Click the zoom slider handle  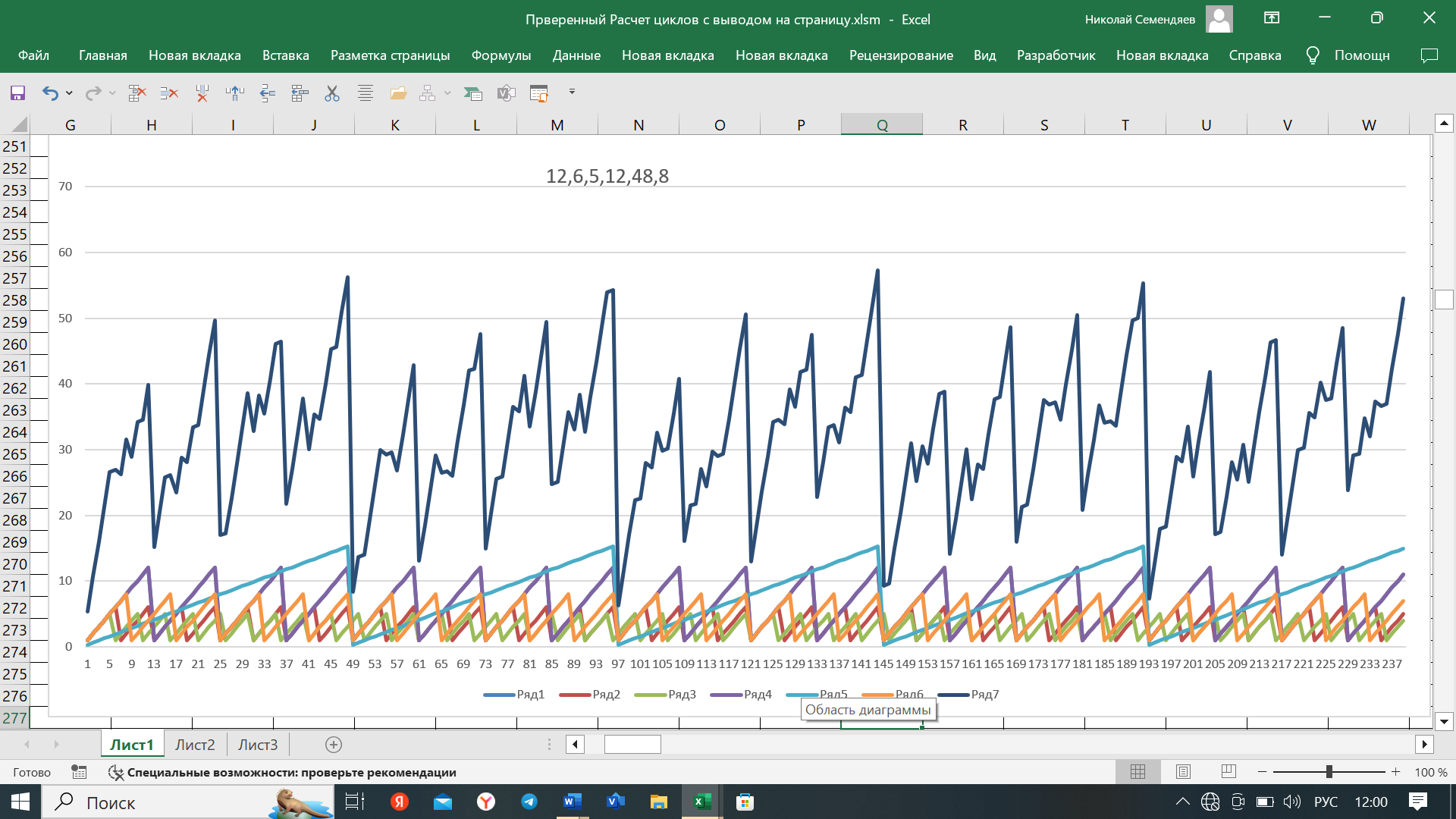pyautogui.click(x=1329, y=772)
